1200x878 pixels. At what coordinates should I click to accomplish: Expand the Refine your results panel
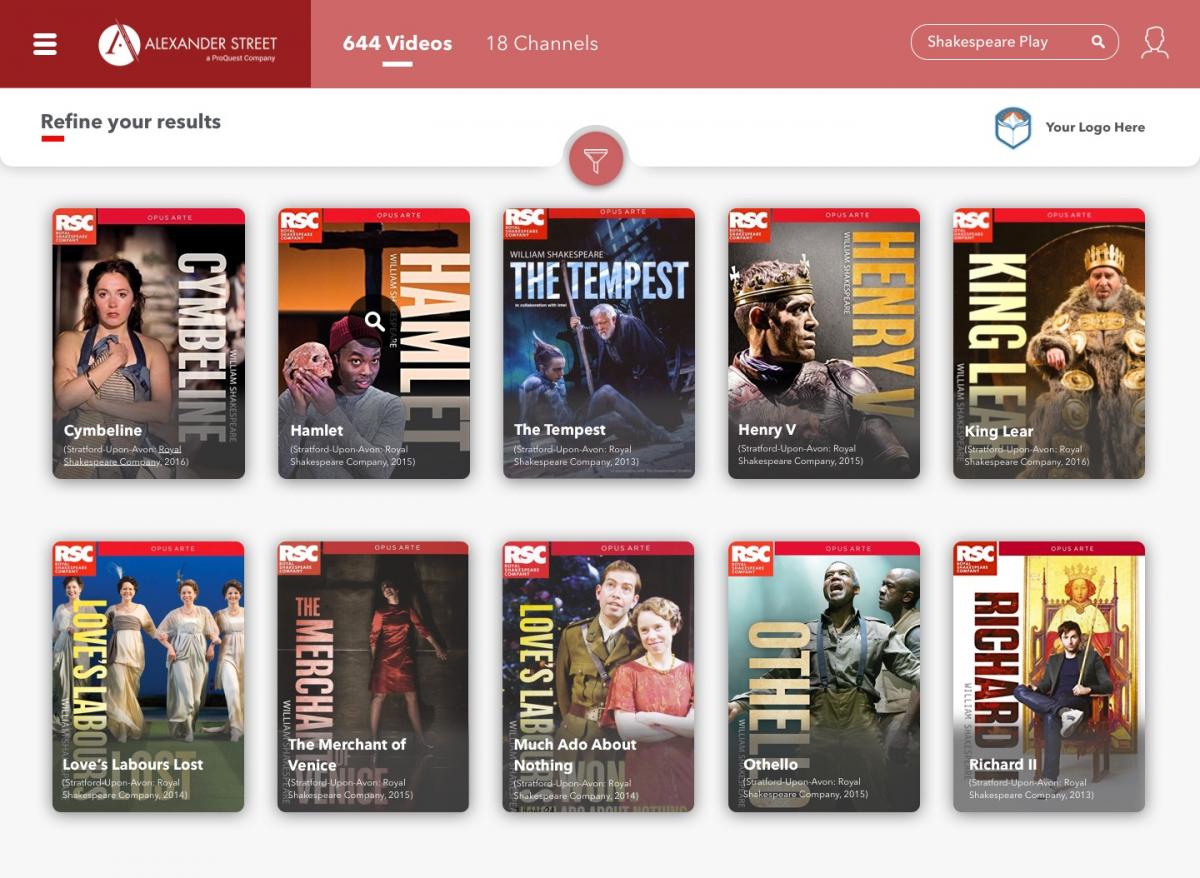130,122
